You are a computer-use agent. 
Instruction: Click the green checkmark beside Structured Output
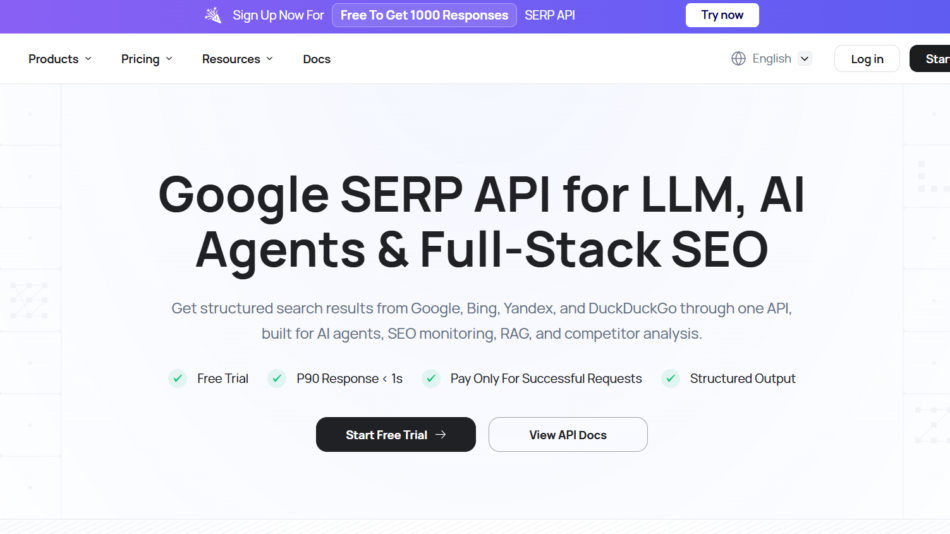[x=670, y=378]
